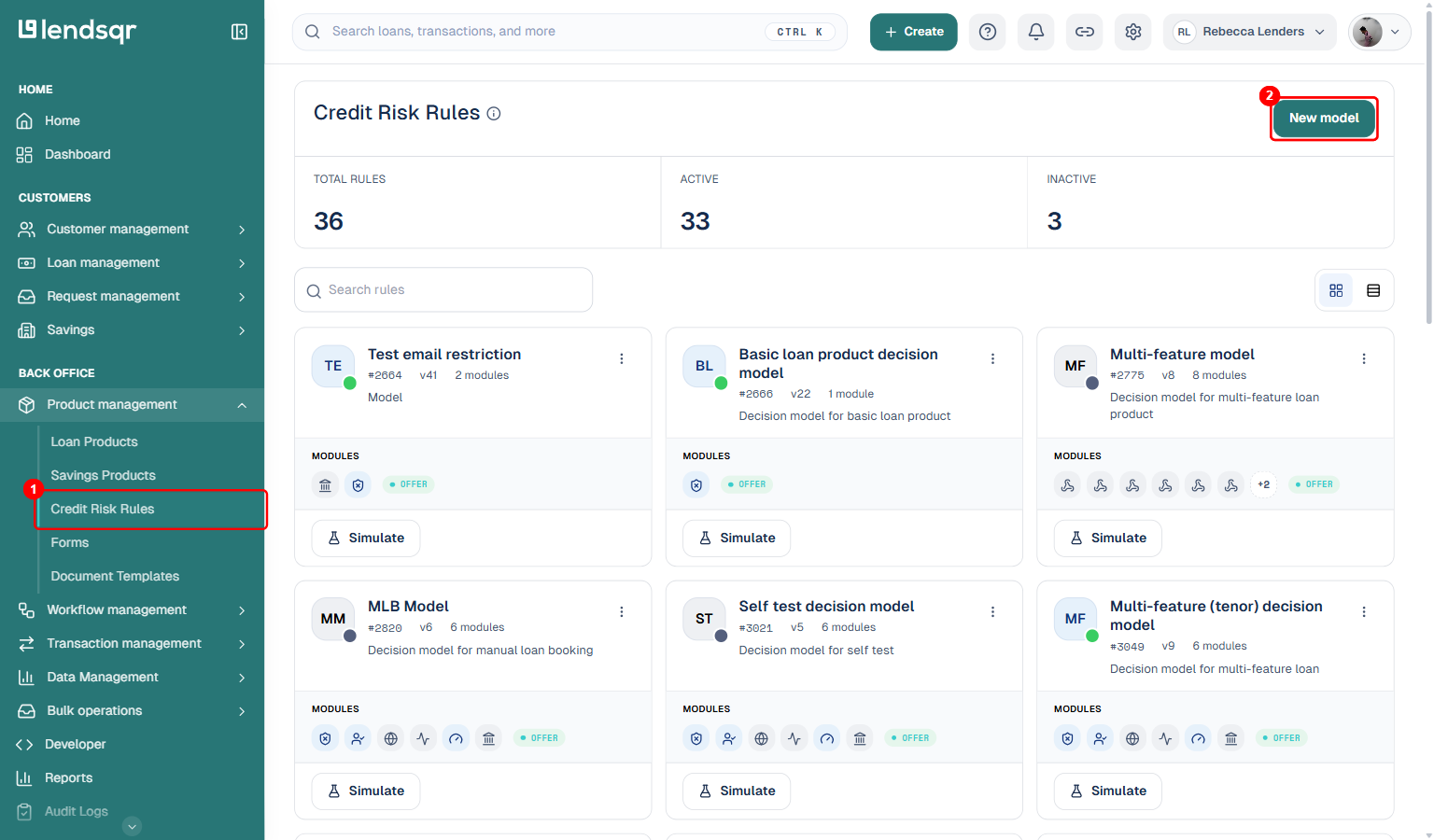Click the Create button

coord(914,32)
